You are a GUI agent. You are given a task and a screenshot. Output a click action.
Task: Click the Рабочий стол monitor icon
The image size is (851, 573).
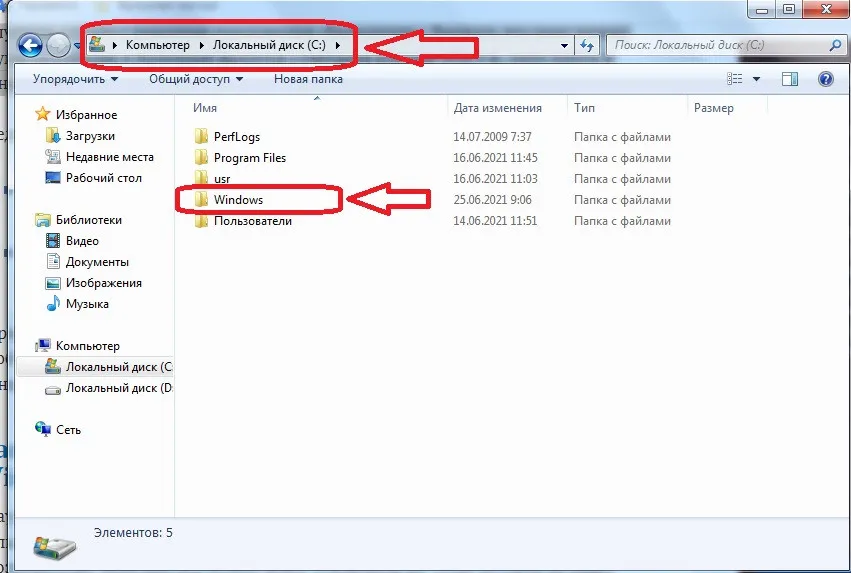(53, 177)
